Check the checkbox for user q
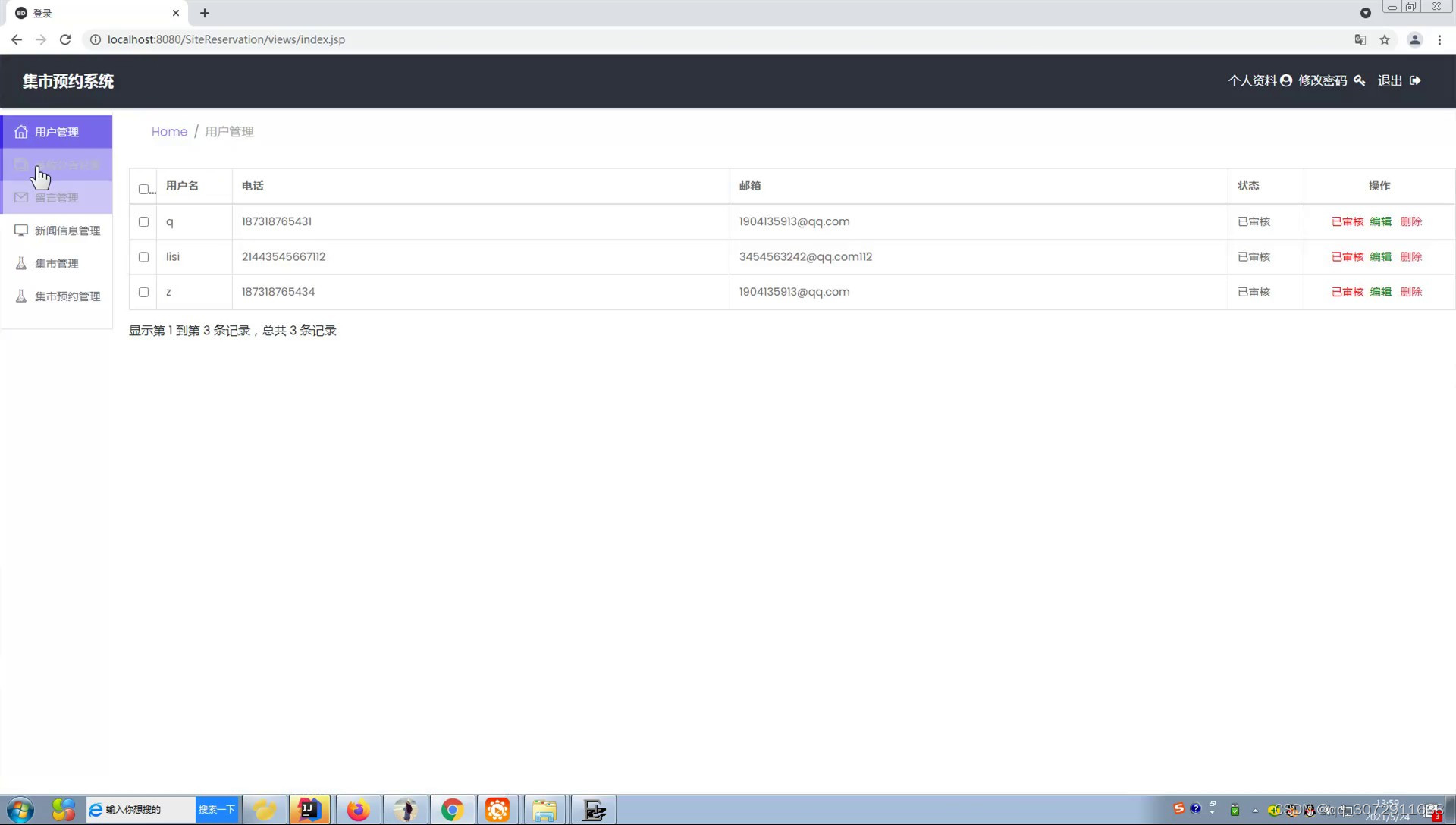Screen dimensions: 1456x825 [x=143, y=222]
